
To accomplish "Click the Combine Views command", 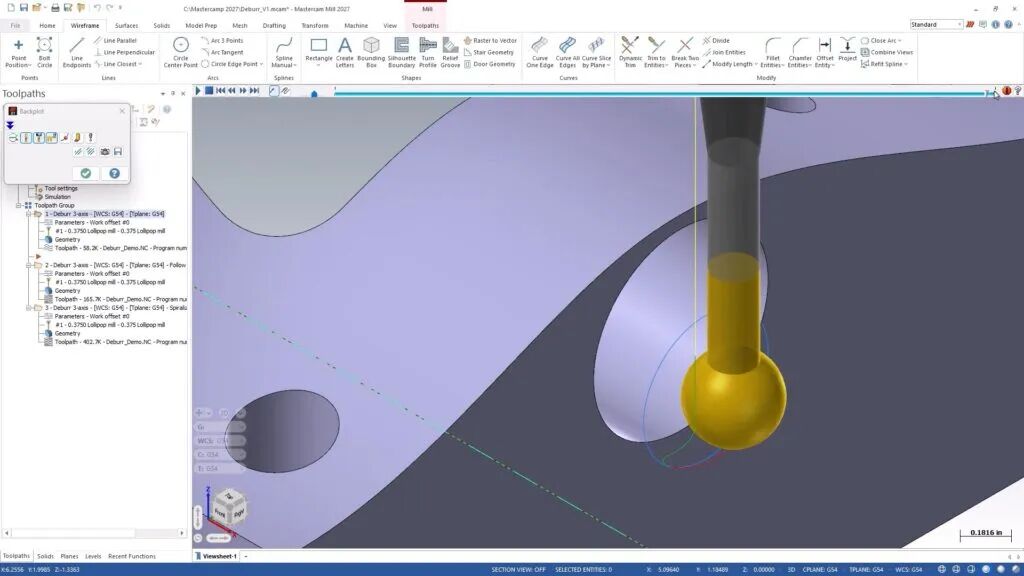I will [x=887, y=52].
